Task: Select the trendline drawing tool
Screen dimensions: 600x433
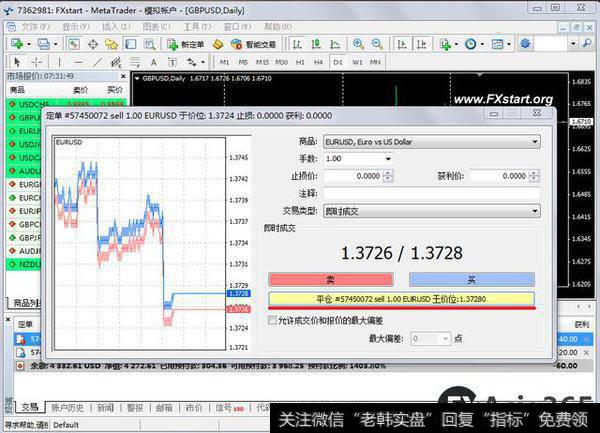Action: pos(98,62)
